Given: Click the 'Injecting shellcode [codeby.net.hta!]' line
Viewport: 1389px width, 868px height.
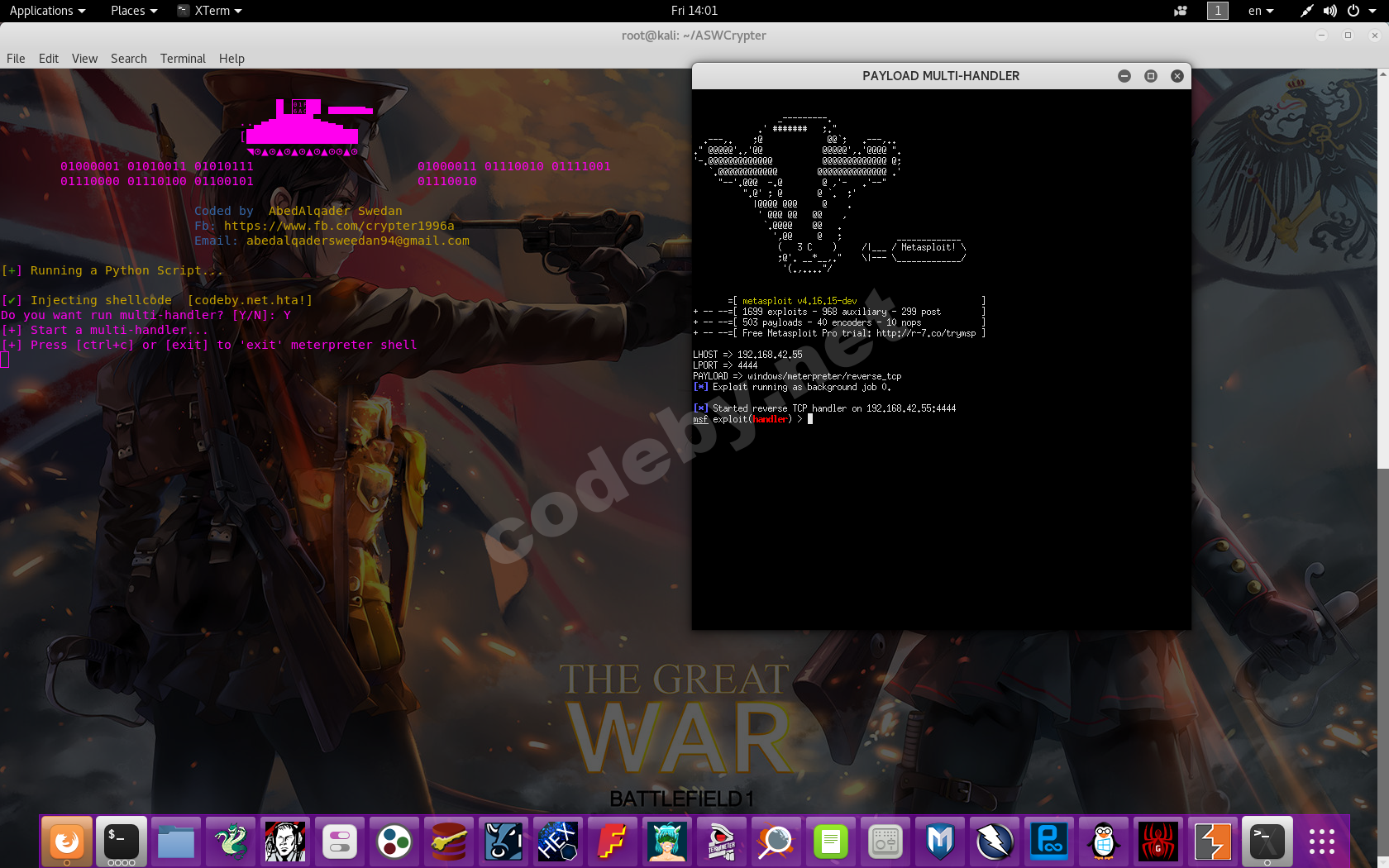Looking at the screenshot, I should (x=157, y=300).
